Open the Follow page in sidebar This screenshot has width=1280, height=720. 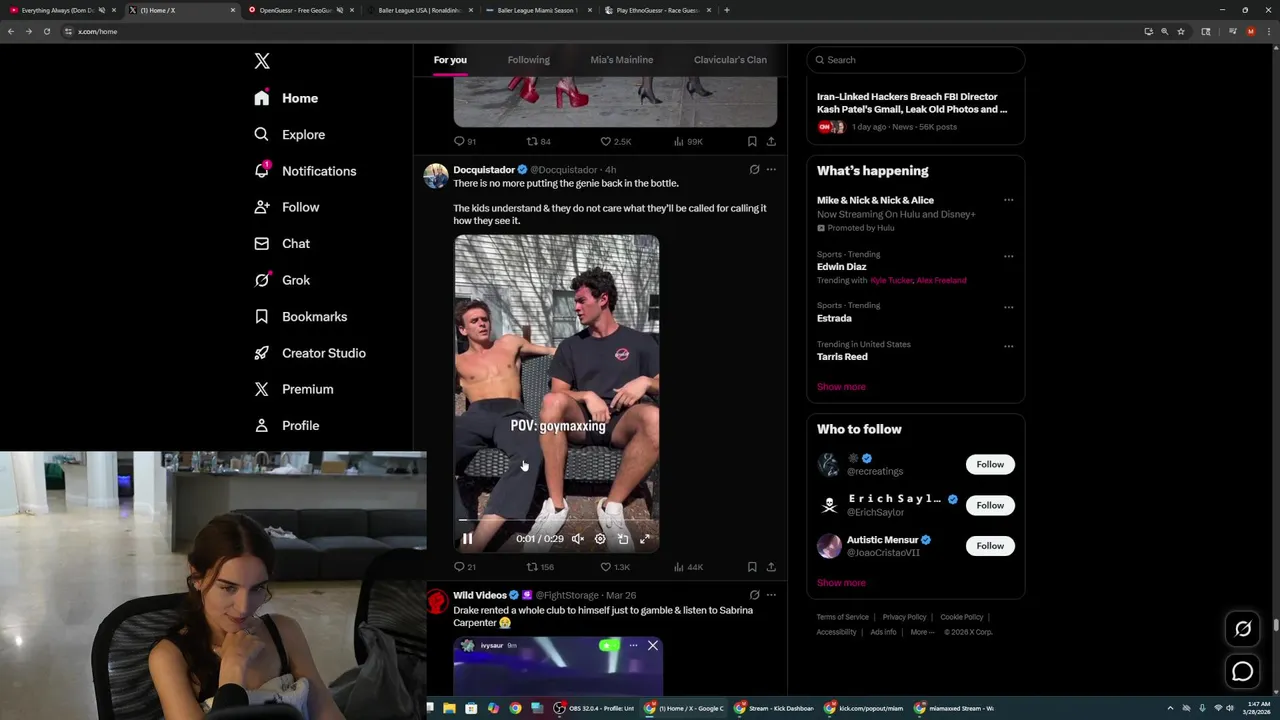(286, 207)
